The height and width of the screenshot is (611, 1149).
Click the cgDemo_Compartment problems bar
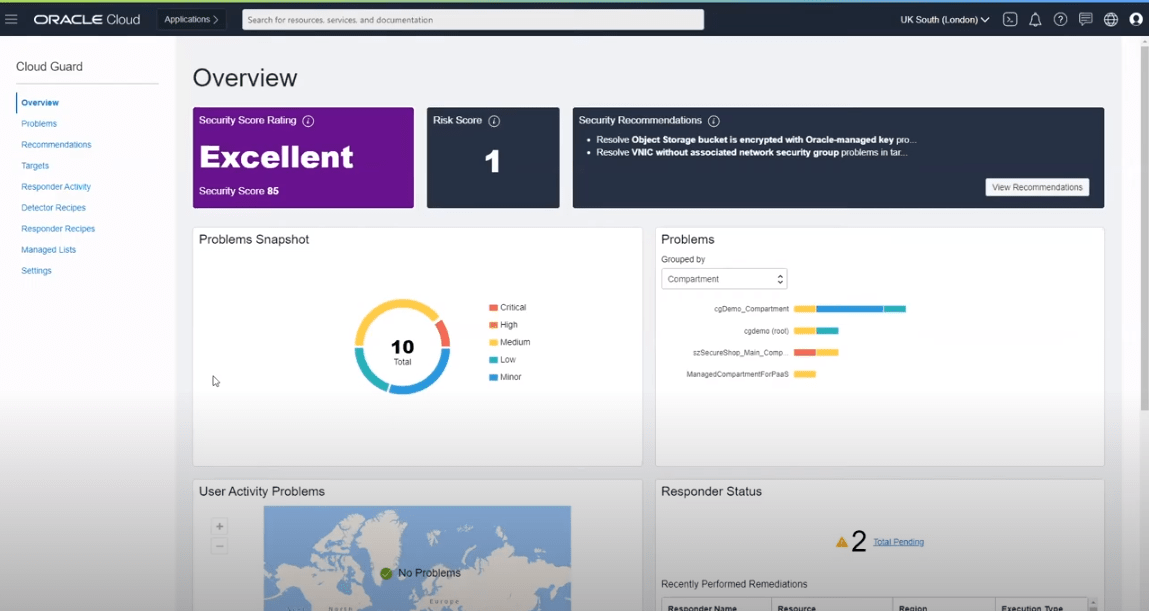(x=850, y=309)
